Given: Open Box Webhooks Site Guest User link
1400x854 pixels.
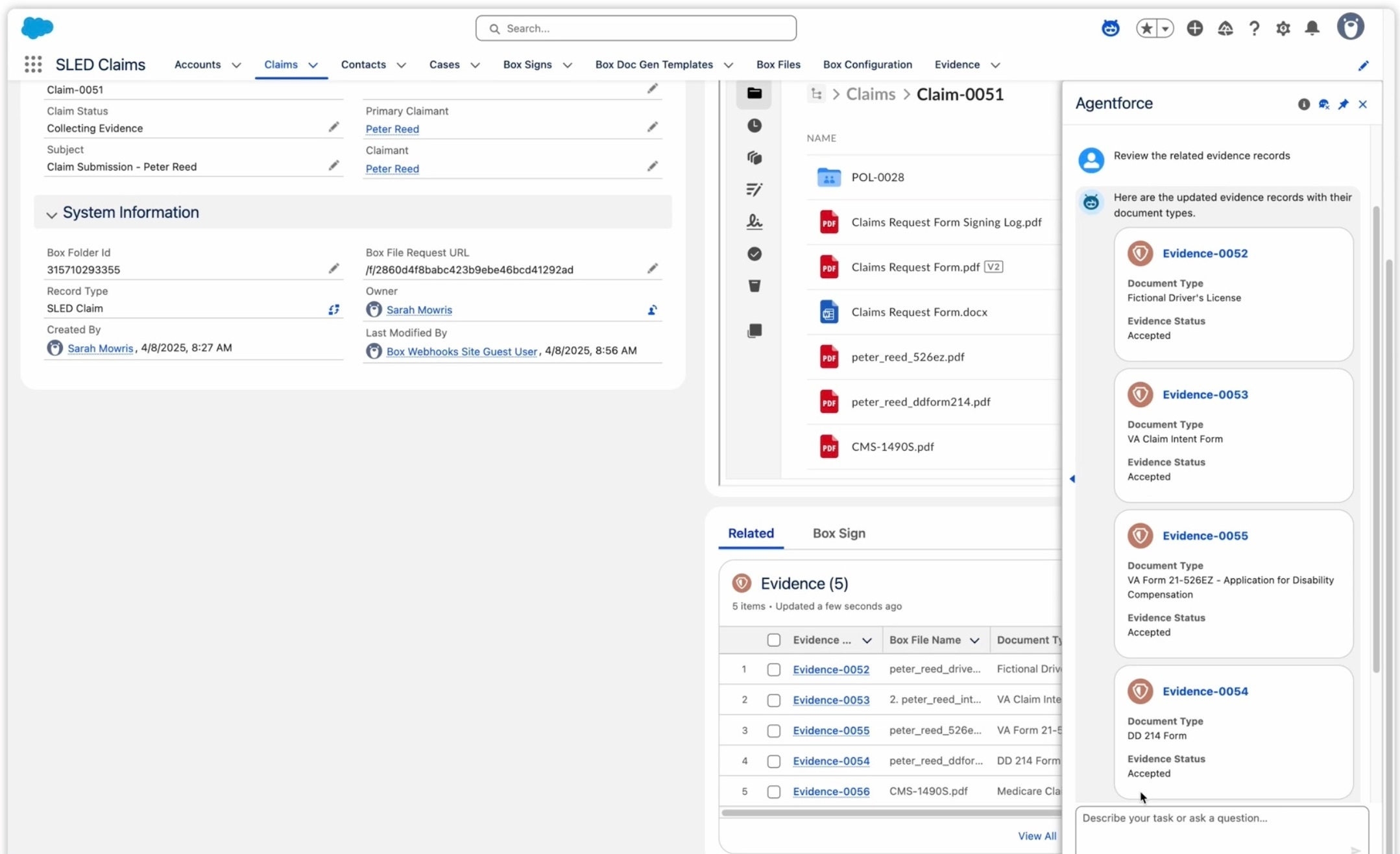Looking at the screenshot, I should [x=461, y=351].
